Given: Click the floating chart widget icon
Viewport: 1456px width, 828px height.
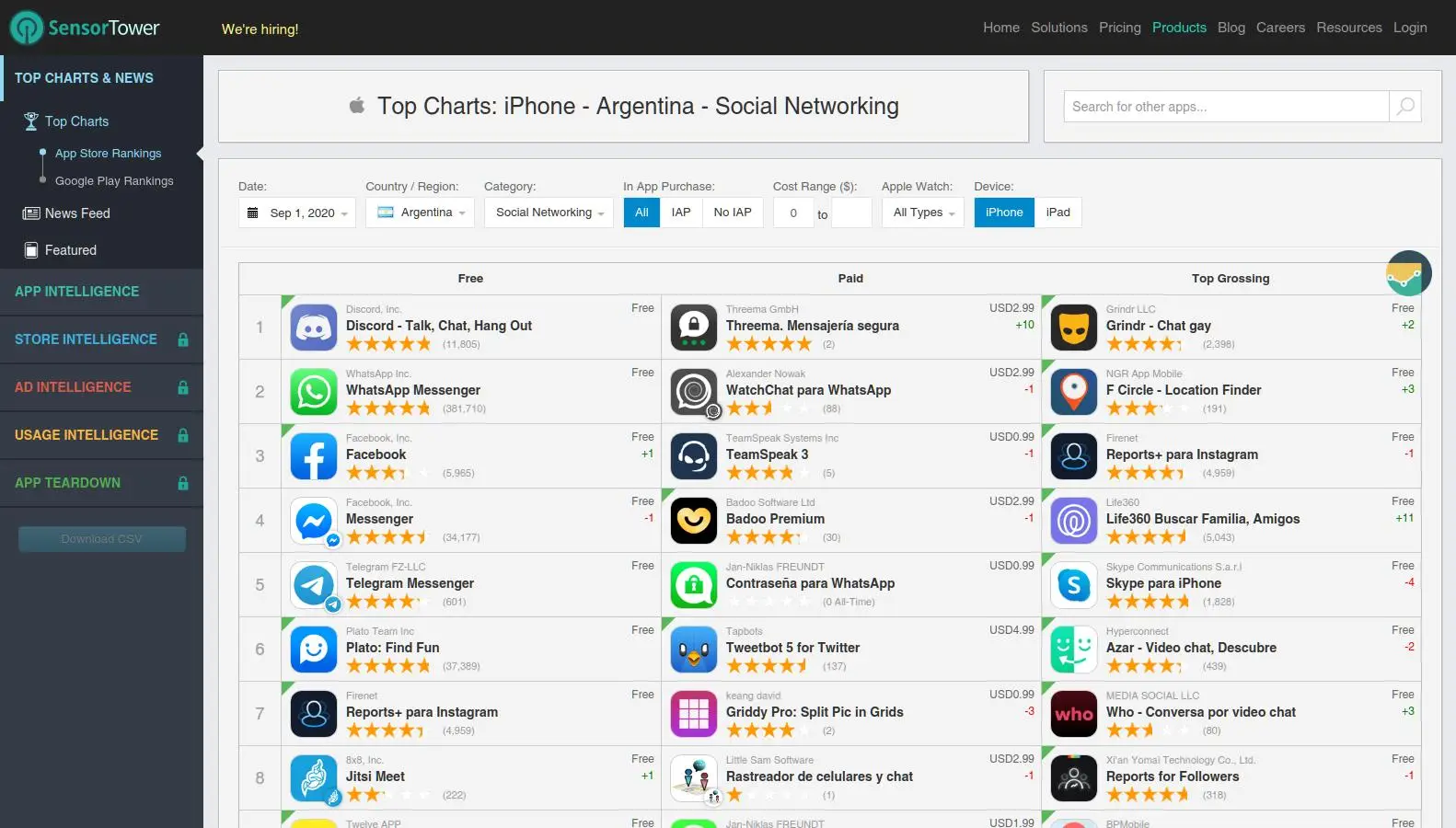Looking at the screenshot, I should [1409, 273].
